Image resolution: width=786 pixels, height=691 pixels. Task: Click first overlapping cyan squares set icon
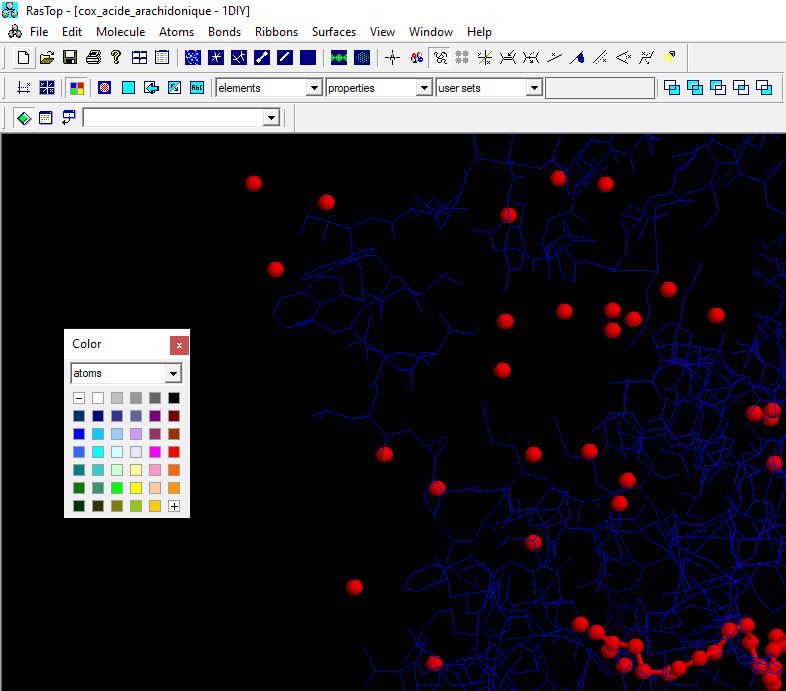(672, 88)
